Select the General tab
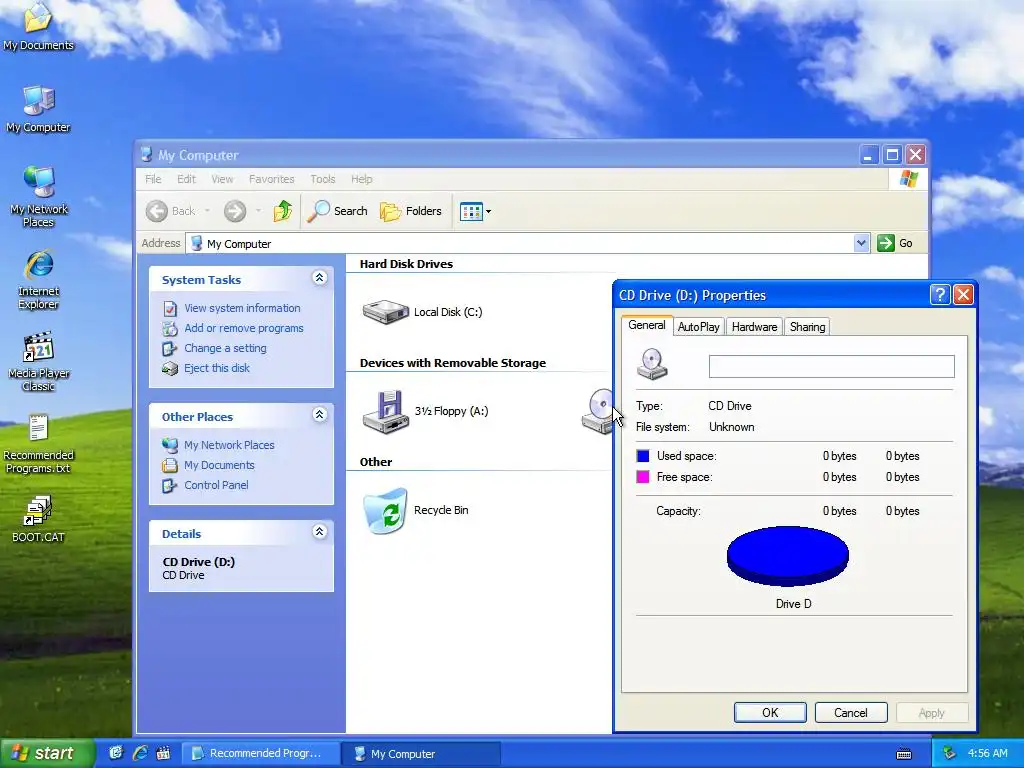Screen dimensions: 1024x768 point(647,325)
